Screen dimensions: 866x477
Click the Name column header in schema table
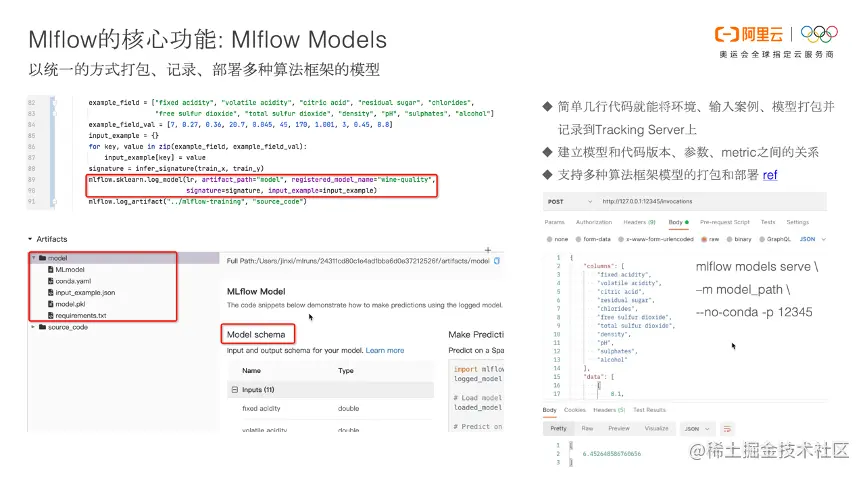pyautogui.click(x=251, y=371)
